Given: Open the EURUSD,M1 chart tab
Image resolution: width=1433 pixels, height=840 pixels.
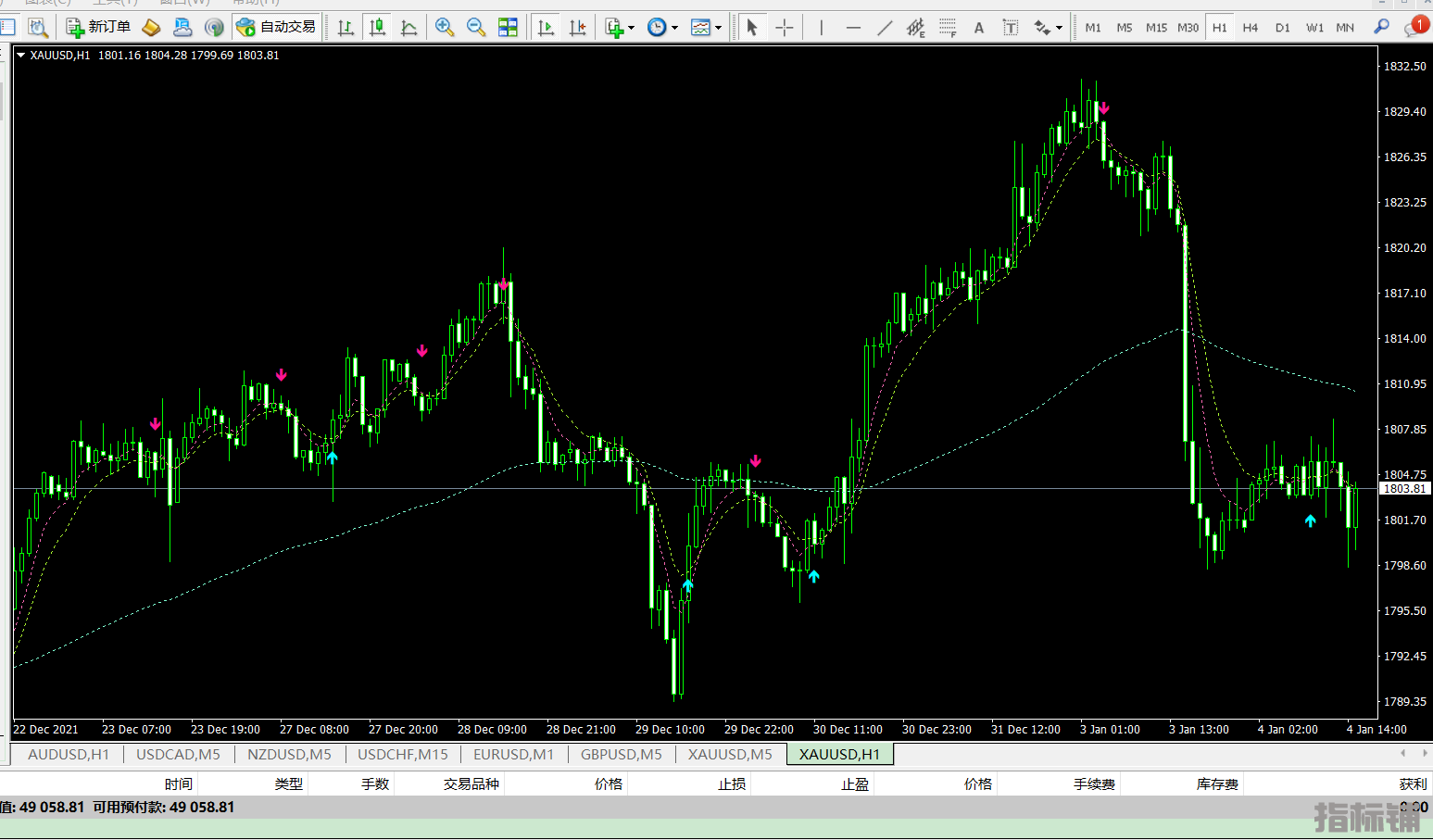Looking at the screenshot, I should (x=513, y=754).
